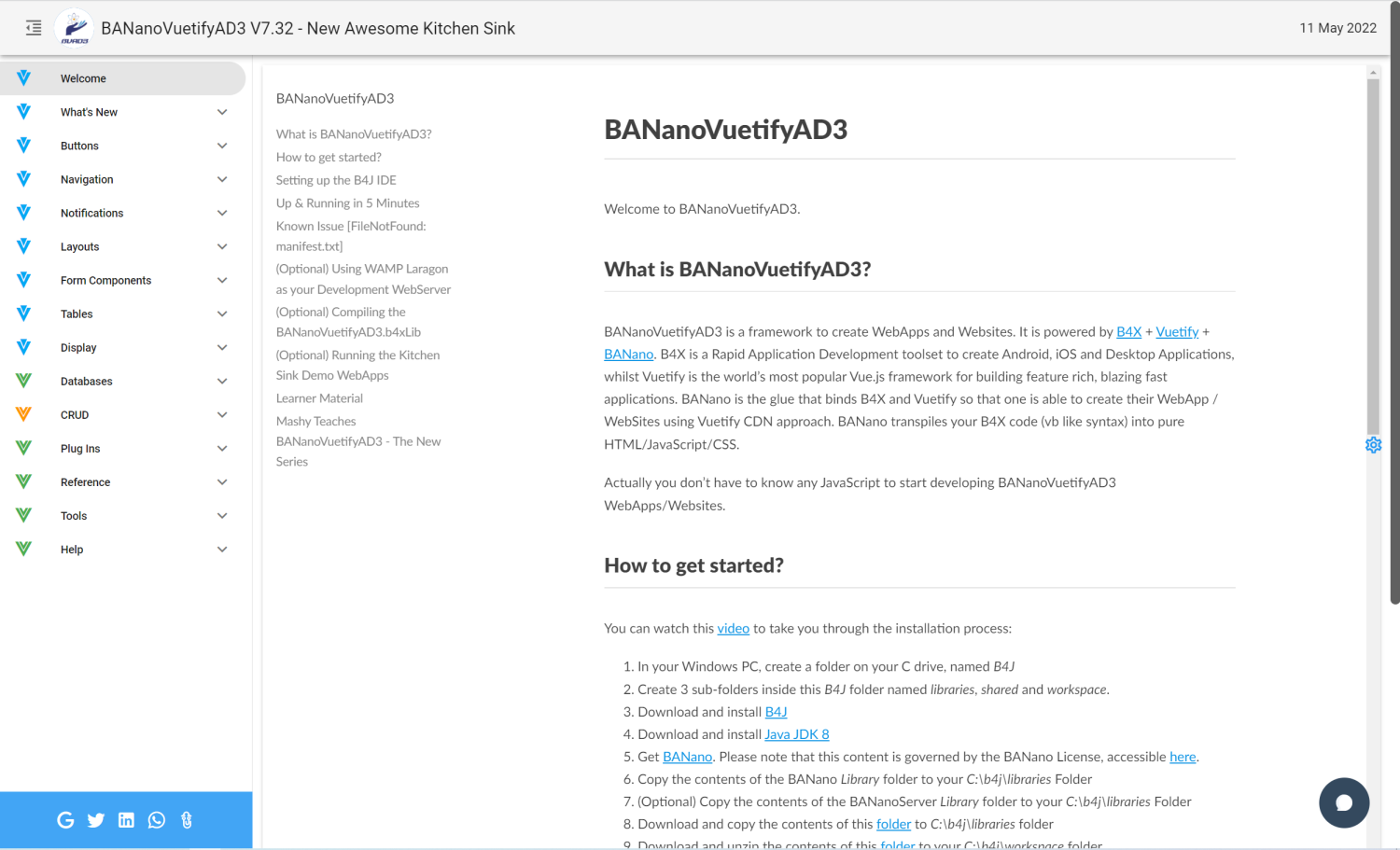The image size is (1400, 850).
Task: Click the orange V icon beside CRUD
Action: coord(23,414)
